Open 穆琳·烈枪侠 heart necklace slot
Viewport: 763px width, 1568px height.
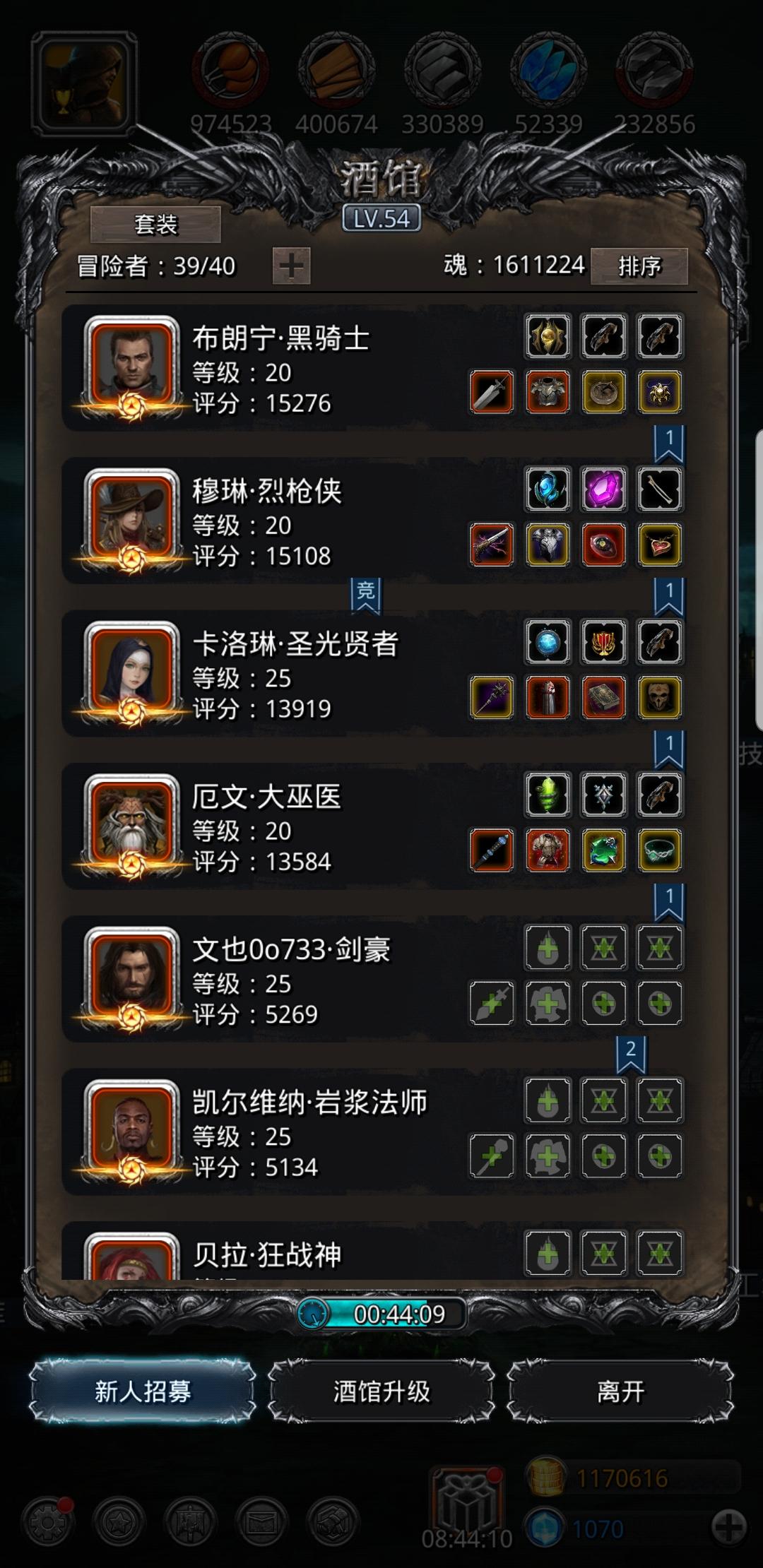click(660, 545)
